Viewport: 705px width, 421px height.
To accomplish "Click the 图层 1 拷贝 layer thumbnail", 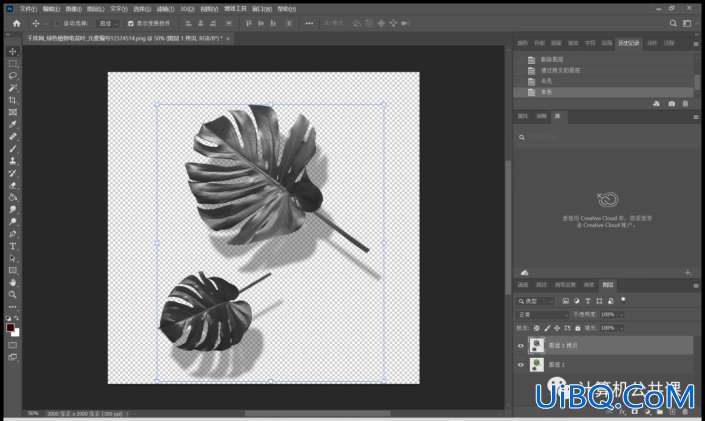I will click(536, 345).
